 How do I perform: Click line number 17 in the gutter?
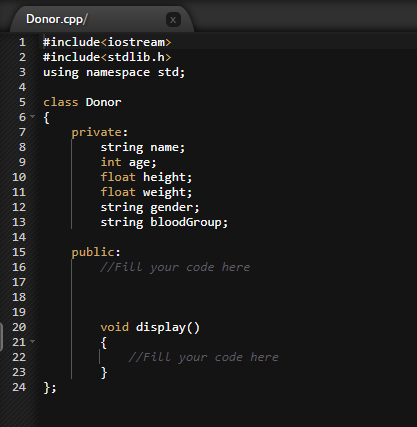[x=19, y=282]
